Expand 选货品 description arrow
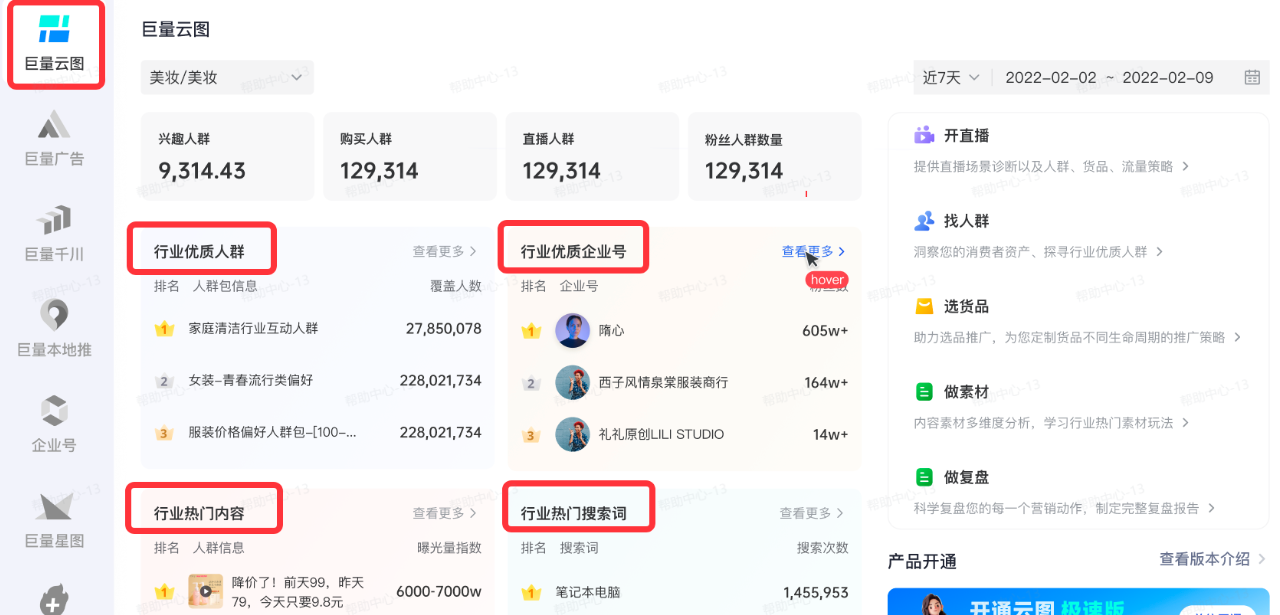Screen dimensions: 1280x615 point(1238,338)
